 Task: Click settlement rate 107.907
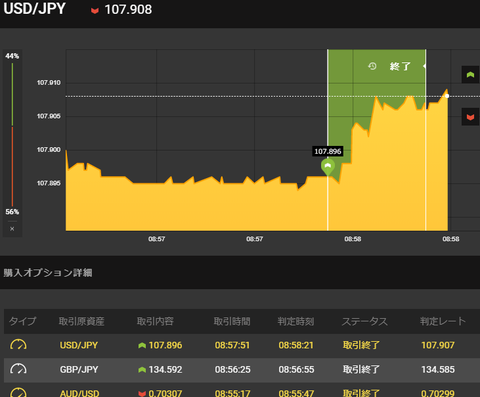tap(438, 345)
